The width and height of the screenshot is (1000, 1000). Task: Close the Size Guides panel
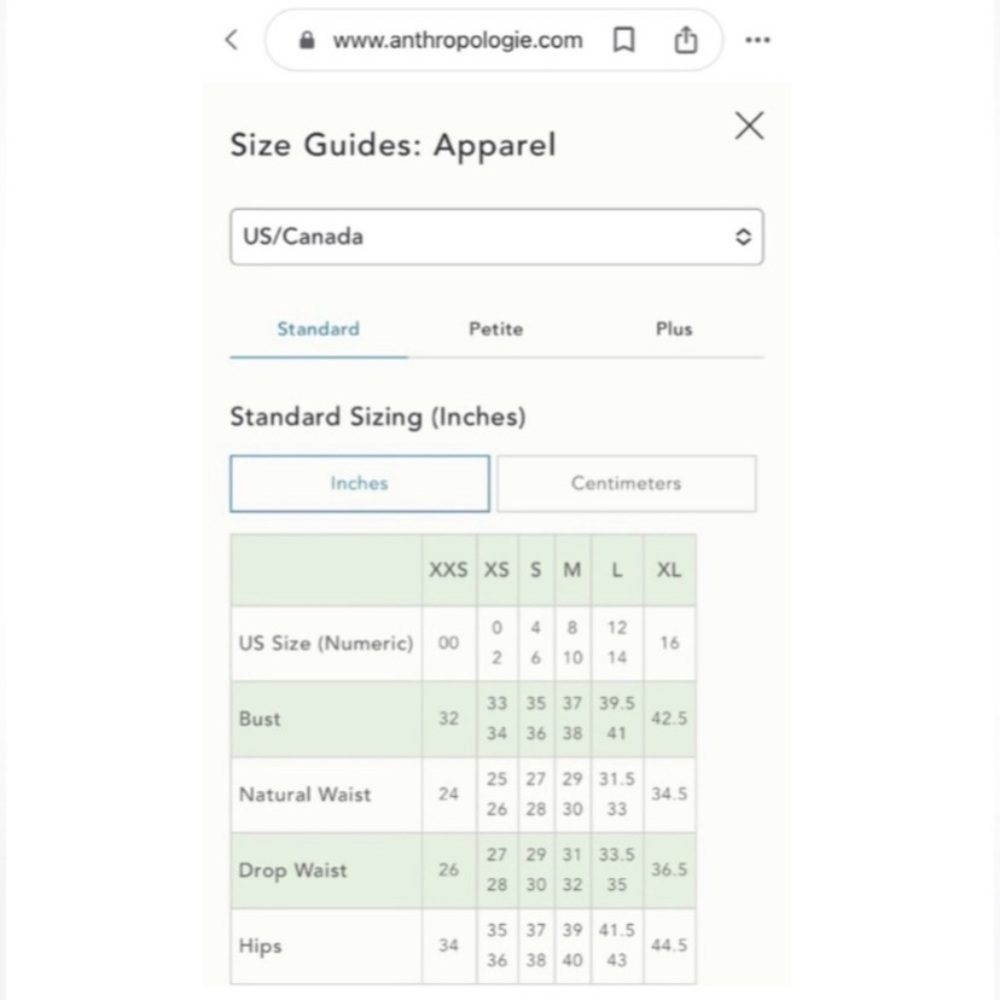[749, 125]
